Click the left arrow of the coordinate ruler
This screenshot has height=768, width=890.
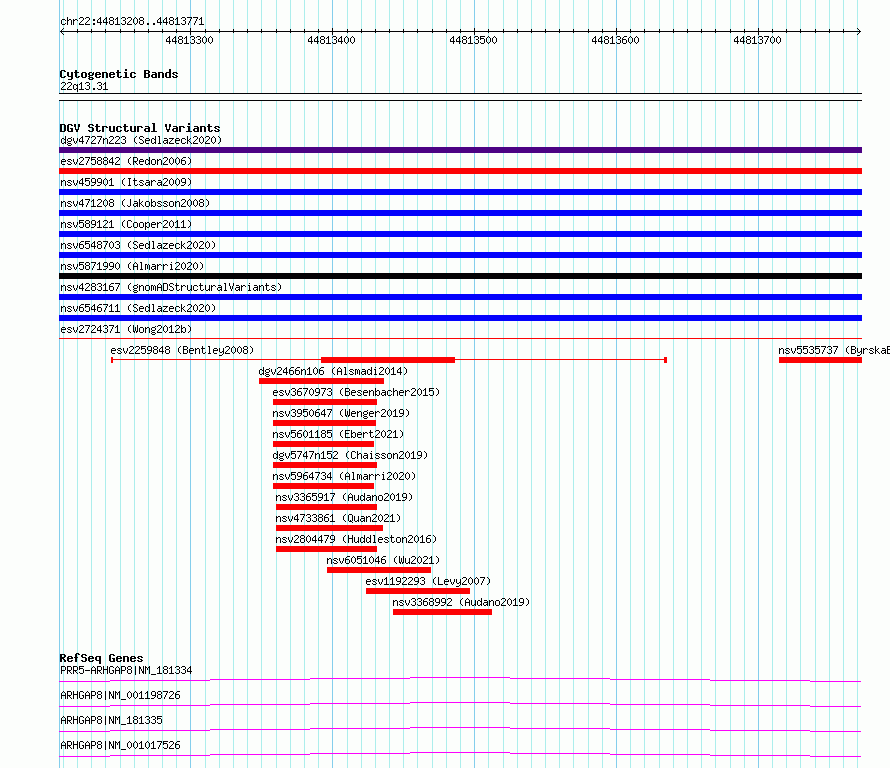pyautogui.click(x=62, y=31)
